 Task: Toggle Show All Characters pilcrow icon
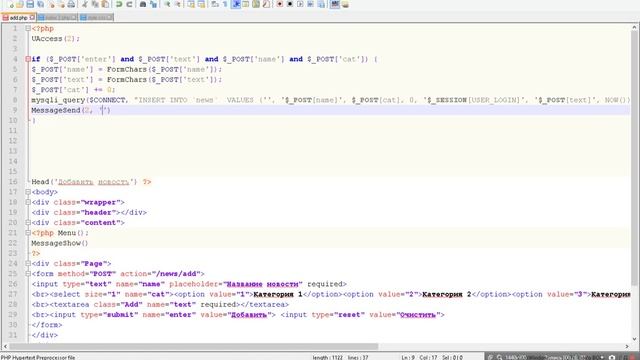coord(225,4)
